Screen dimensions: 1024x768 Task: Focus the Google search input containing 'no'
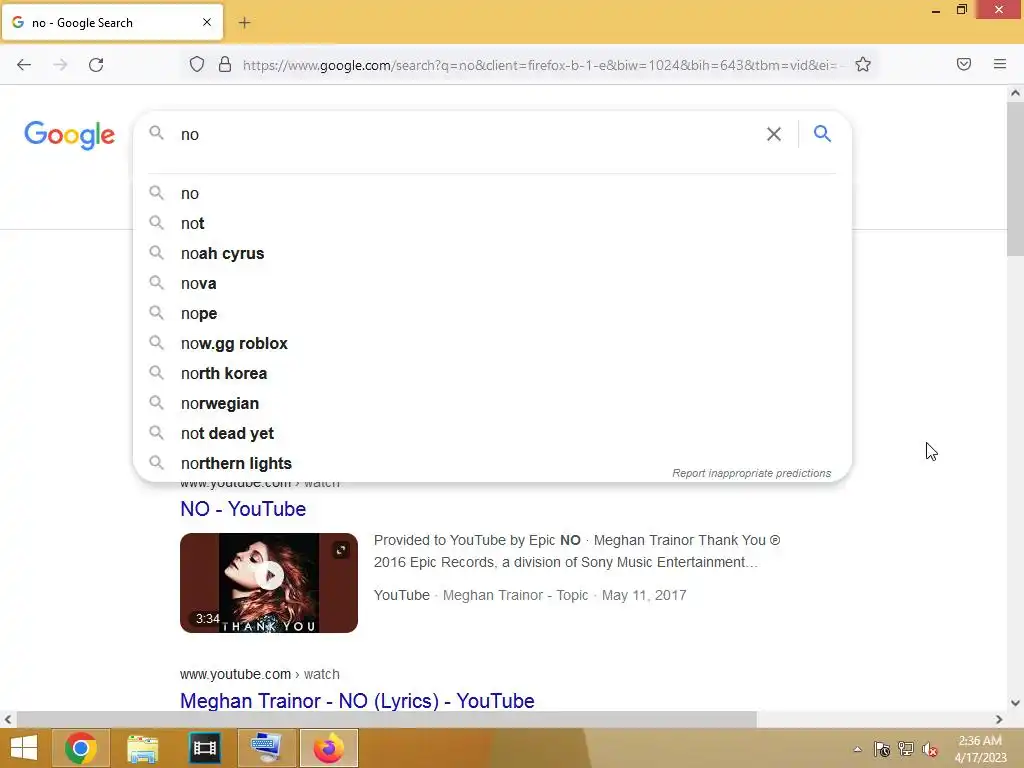(469, 135)
